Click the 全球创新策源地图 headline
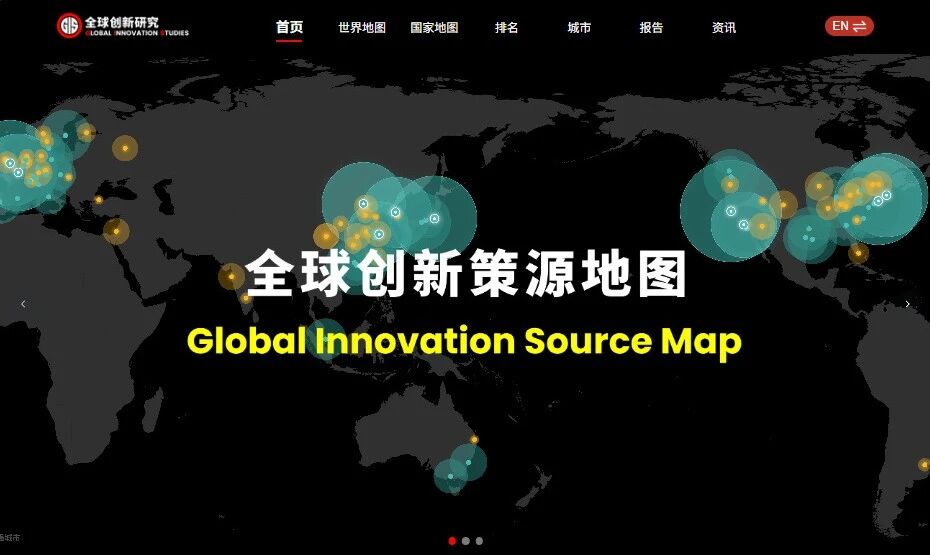The height and width of the screenshot is (555, 930). (466, 275)
